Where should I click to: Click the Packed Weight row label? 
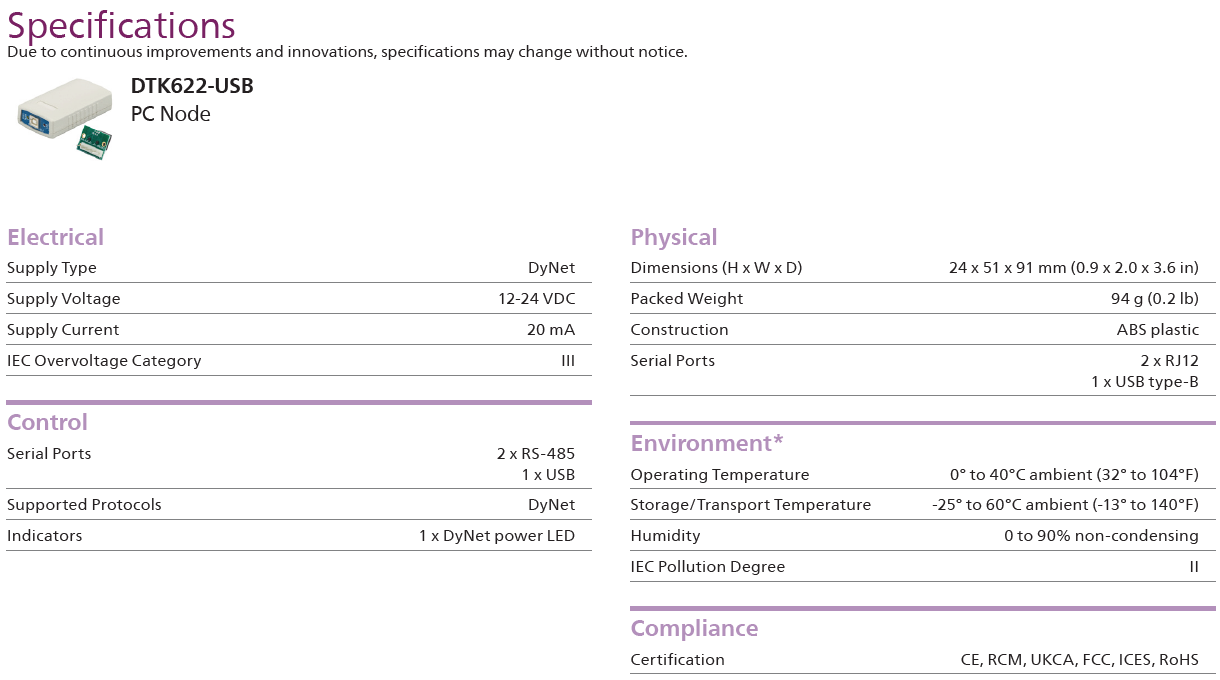pos(686,299)
